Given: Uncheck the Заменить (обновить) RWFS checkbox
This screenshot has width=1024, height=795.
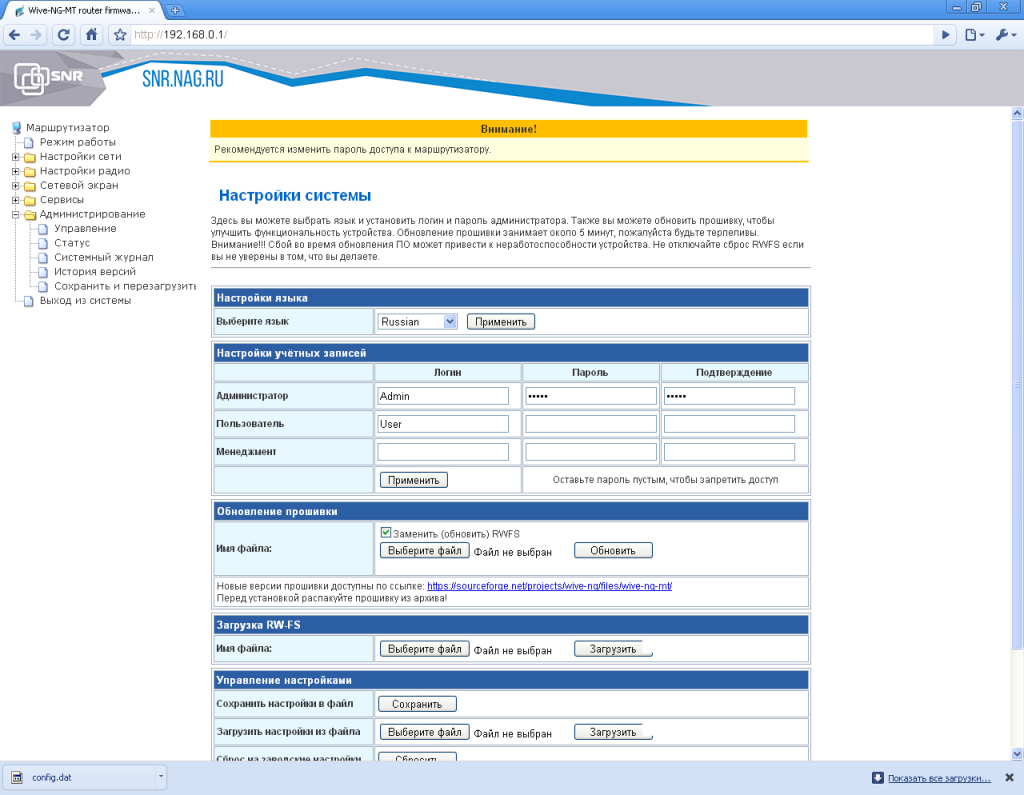Looking at the screenshot, I should click(386, 532).
